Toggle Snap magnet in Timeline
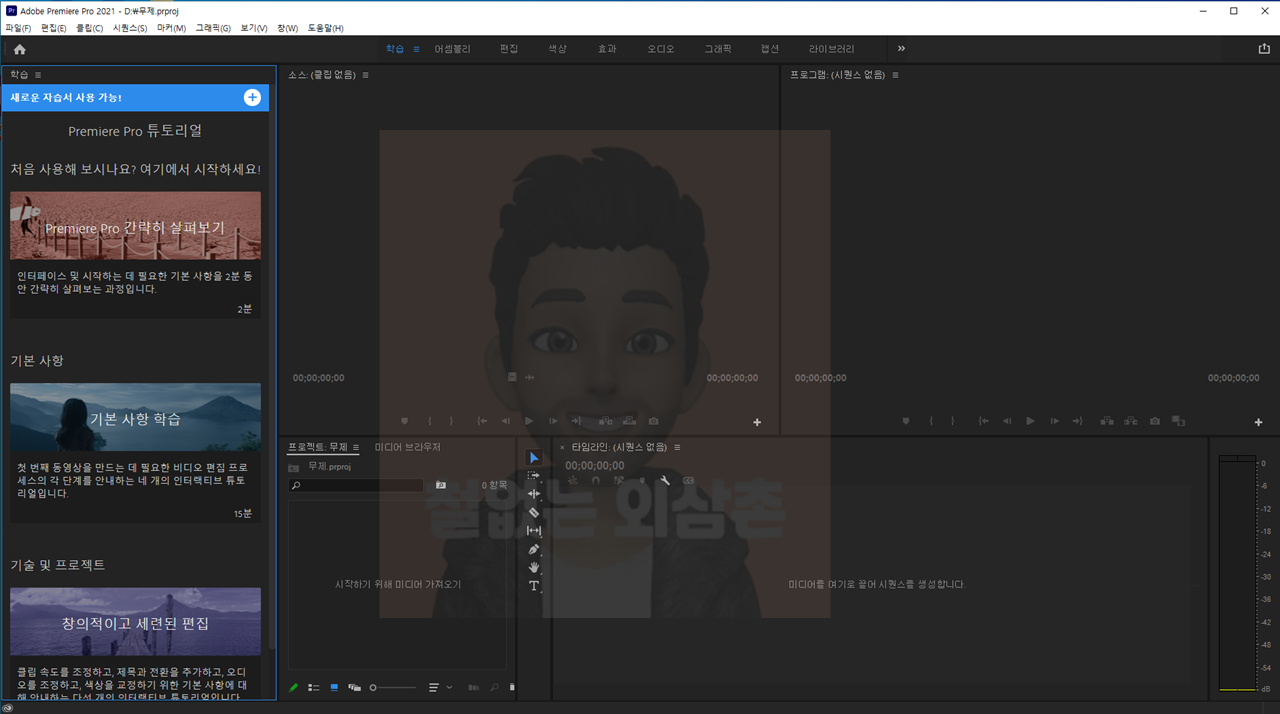 596,481
